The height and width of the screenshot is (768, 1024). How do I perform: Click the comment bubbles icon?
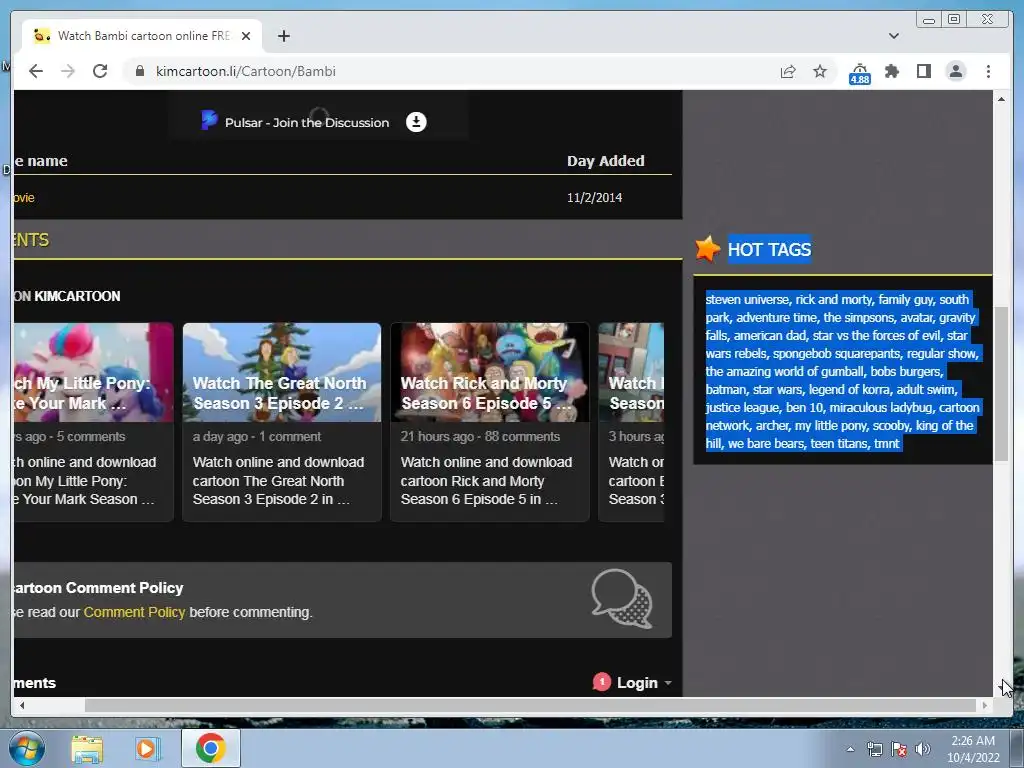click(622, 599)
